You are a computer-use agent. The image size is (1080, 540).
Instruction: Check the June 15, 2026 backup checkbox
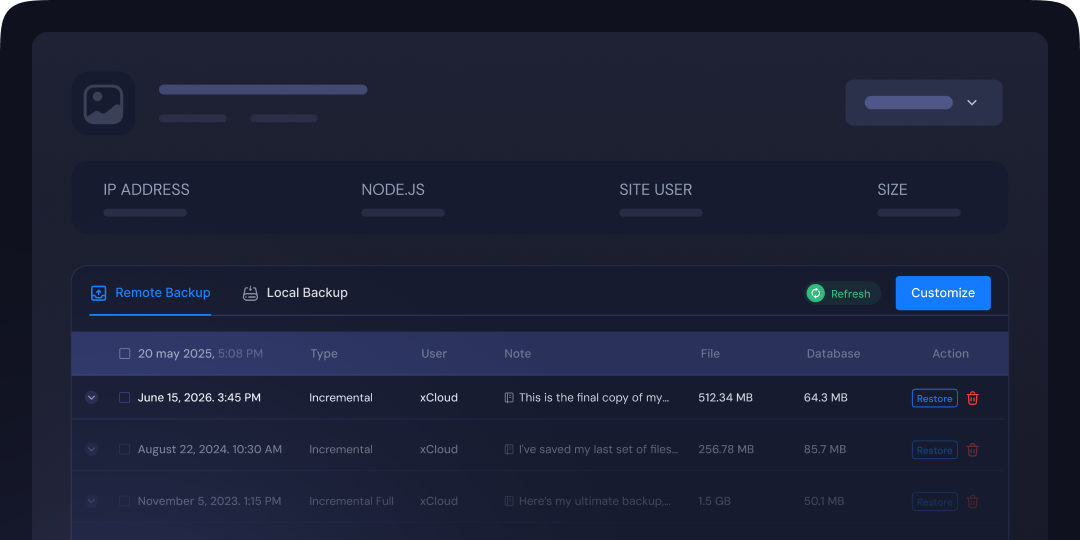pos(125,398)
